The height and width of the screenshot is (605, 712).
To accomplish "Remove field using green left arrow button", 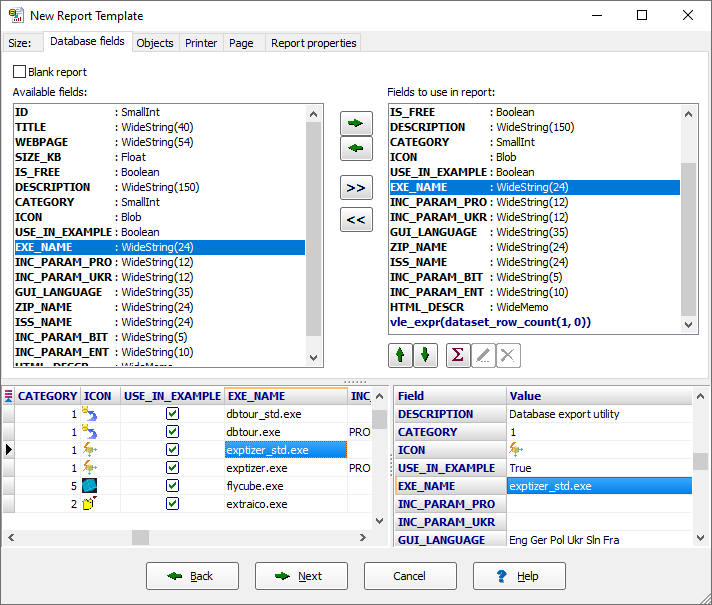I will [x=356, y=149].
